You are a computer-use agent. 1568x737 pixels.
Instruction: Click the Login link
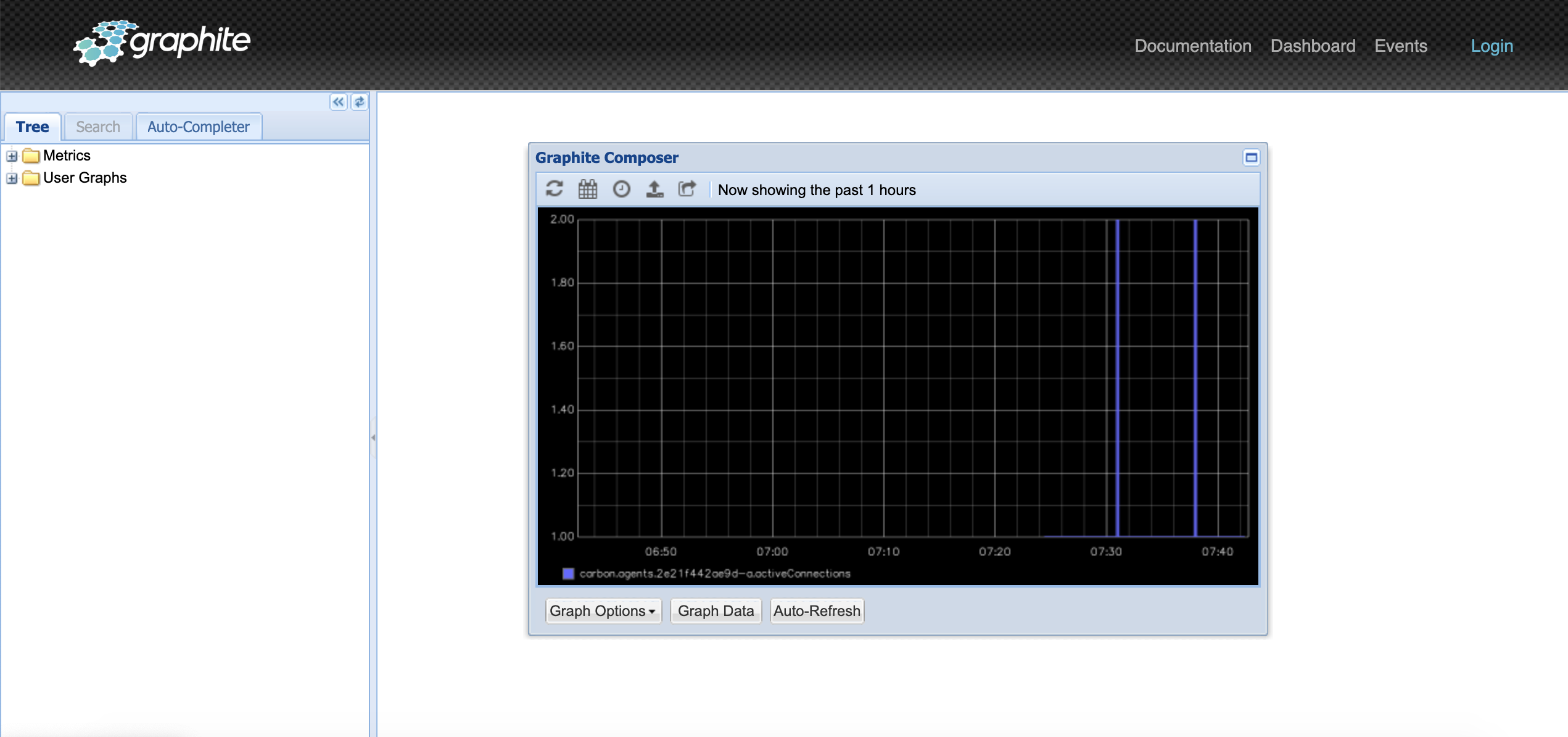[x=1492, y=46]
